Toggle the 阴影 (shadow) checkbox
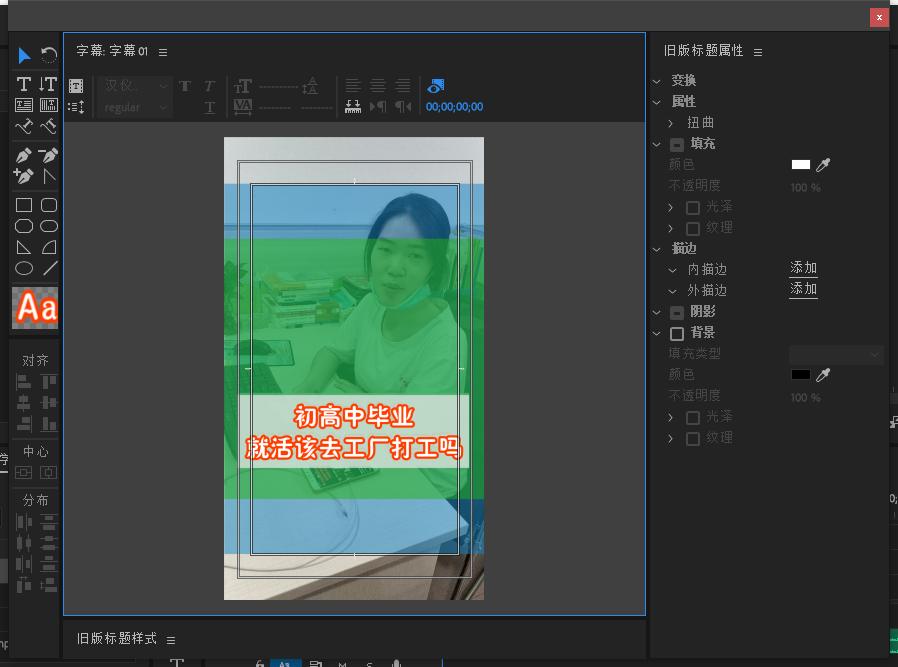 [676, 311]
